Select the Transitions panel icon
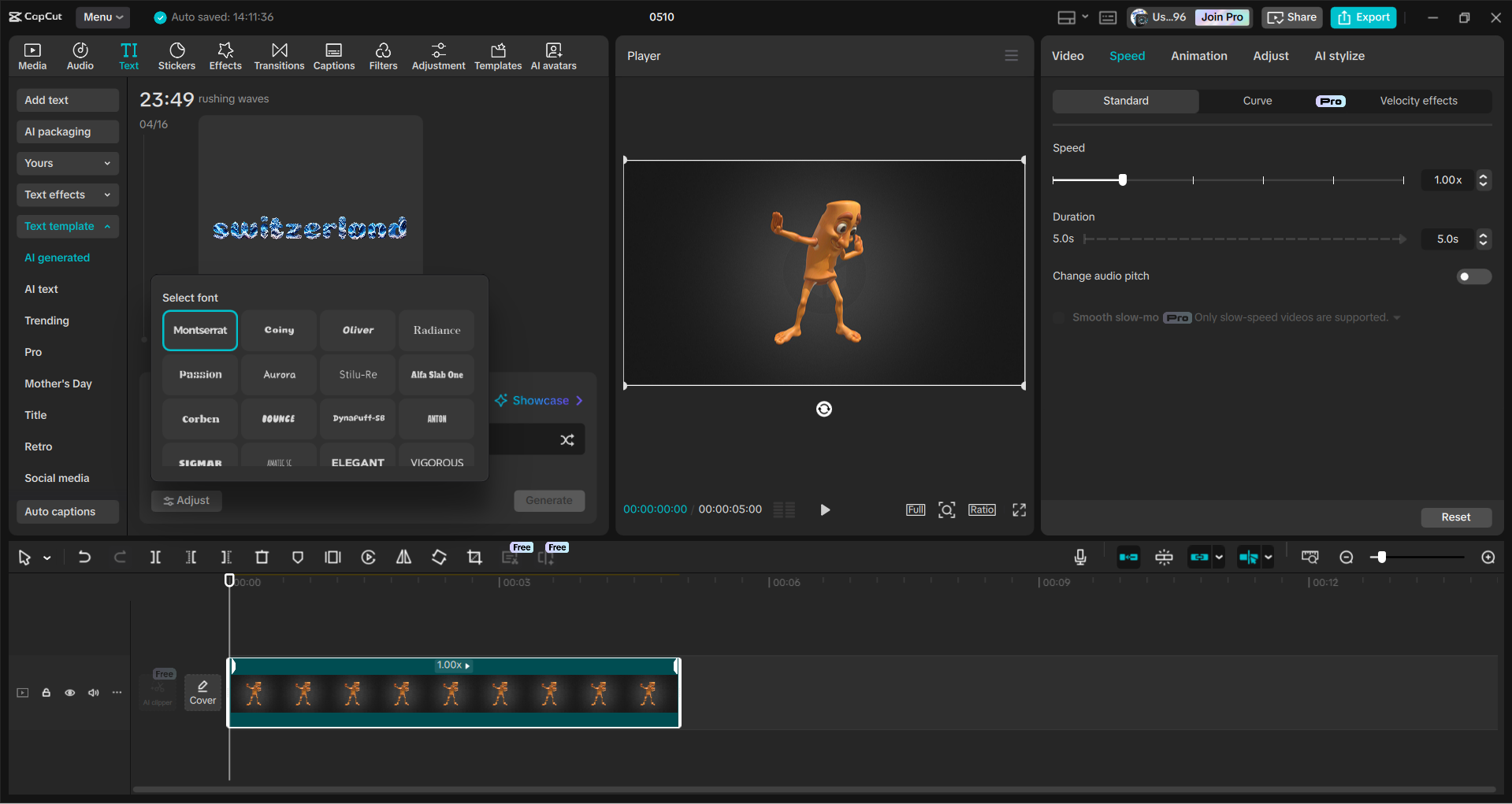This screenshot has width=1512, height=804. [279, 55]
